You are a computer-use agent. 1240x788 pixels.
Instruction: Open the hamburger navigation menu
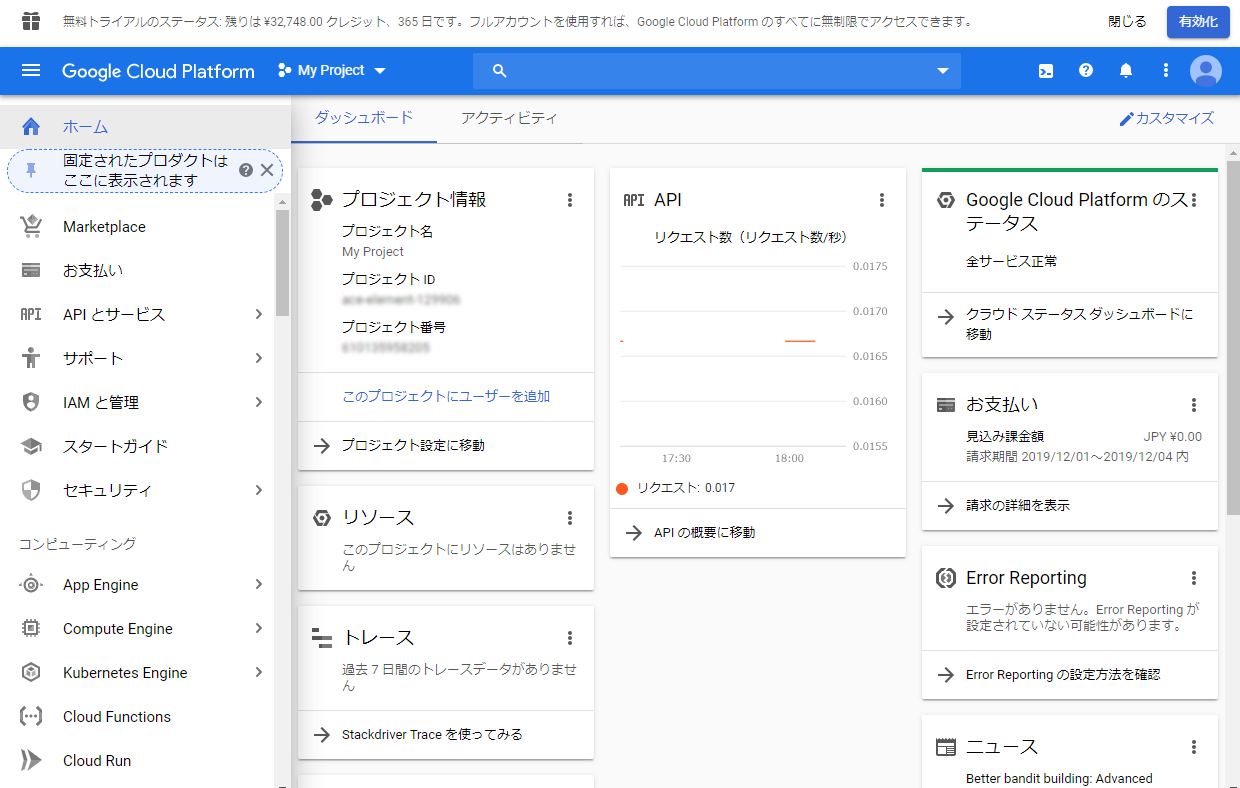(31, 71)
